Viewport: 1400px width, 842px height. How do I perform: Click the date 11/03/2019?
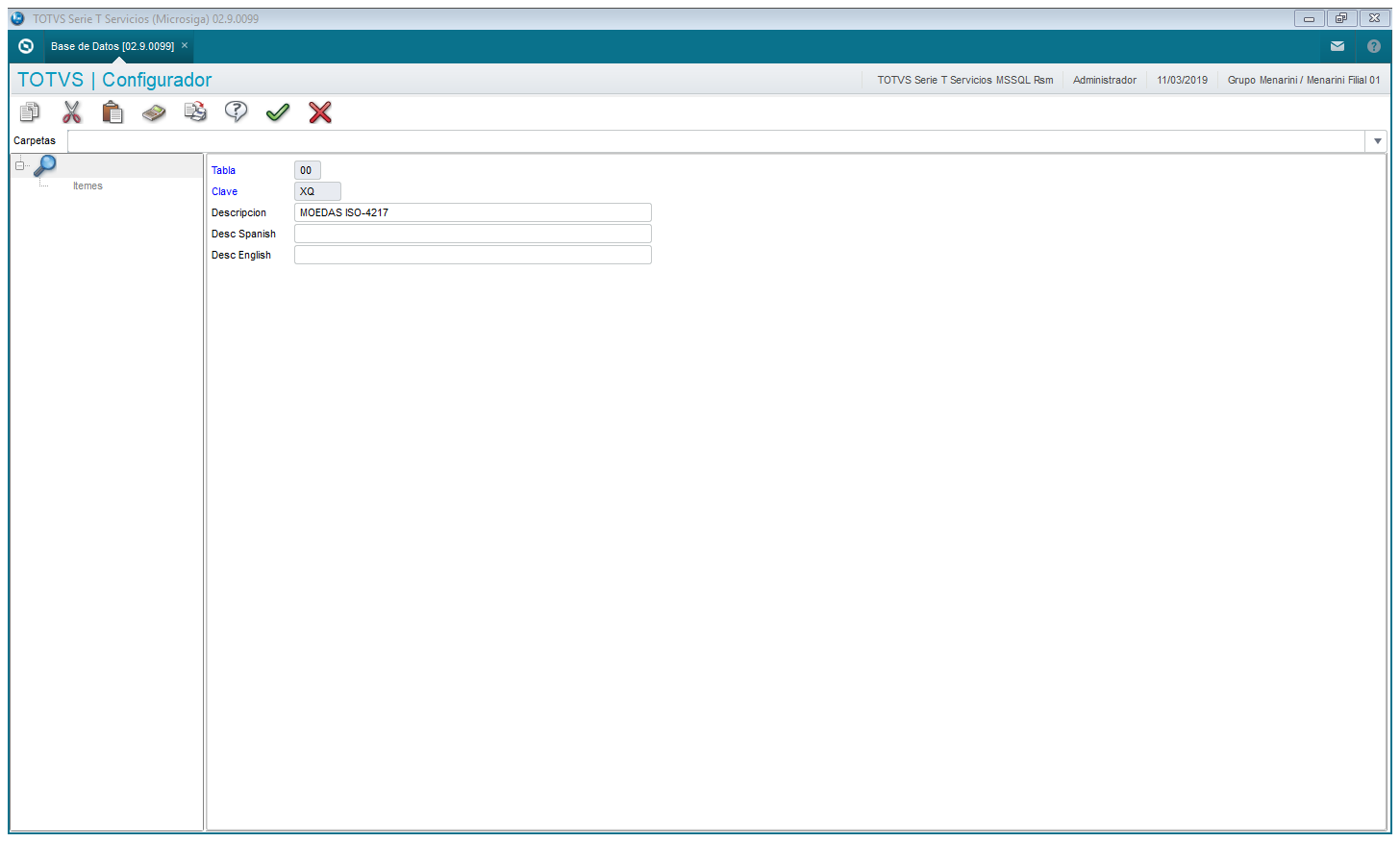tap(1182, 80)
